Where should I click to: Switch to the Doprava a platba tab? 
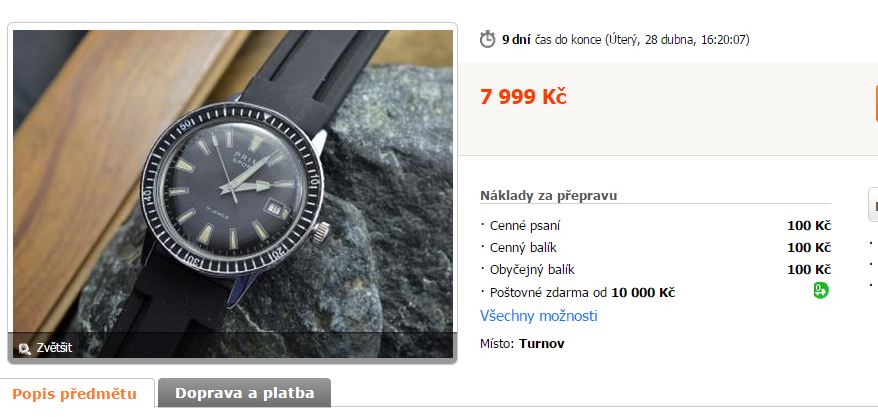click(244, 393)
